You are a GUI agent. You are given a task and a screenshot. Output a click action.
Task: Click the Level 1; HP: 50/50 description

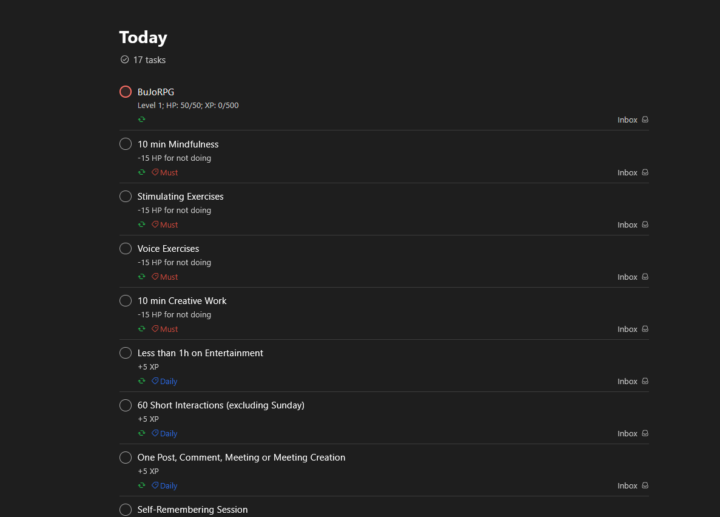point(188,105)
